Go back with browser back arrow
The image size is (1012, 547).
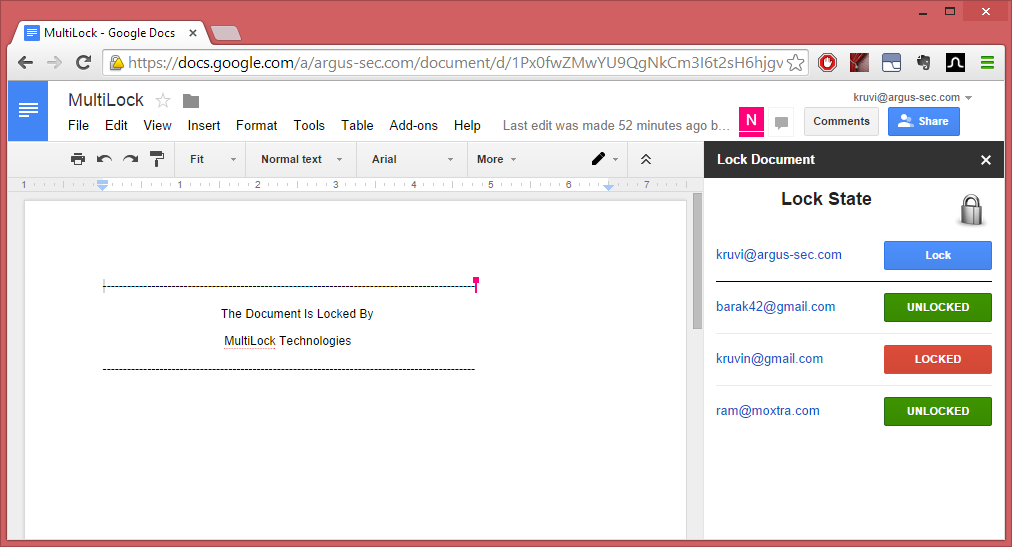tap(25, 63)
